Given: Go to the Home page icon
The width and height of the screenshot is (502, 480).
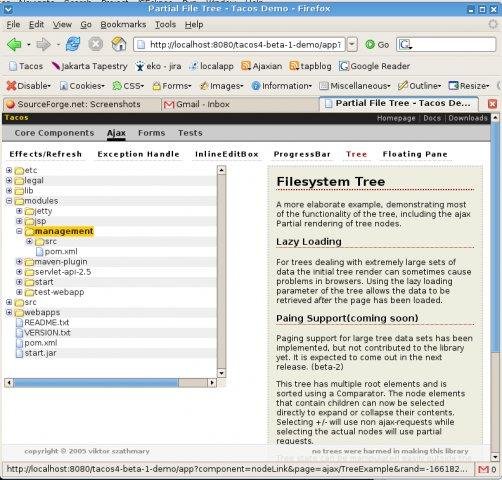Looking at the screenshot, I should (x=119, y=44).
